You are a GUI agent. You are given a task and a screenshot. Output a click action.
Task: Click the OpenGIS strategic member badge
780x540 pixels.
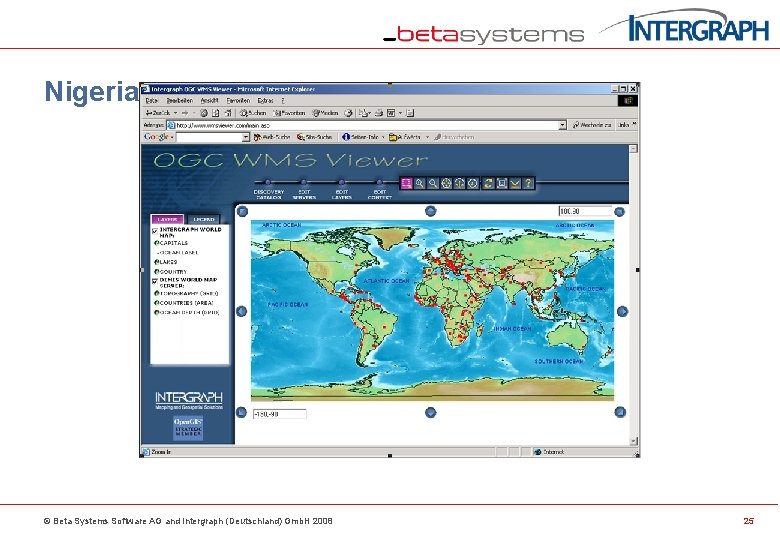(x=188, y=428)
